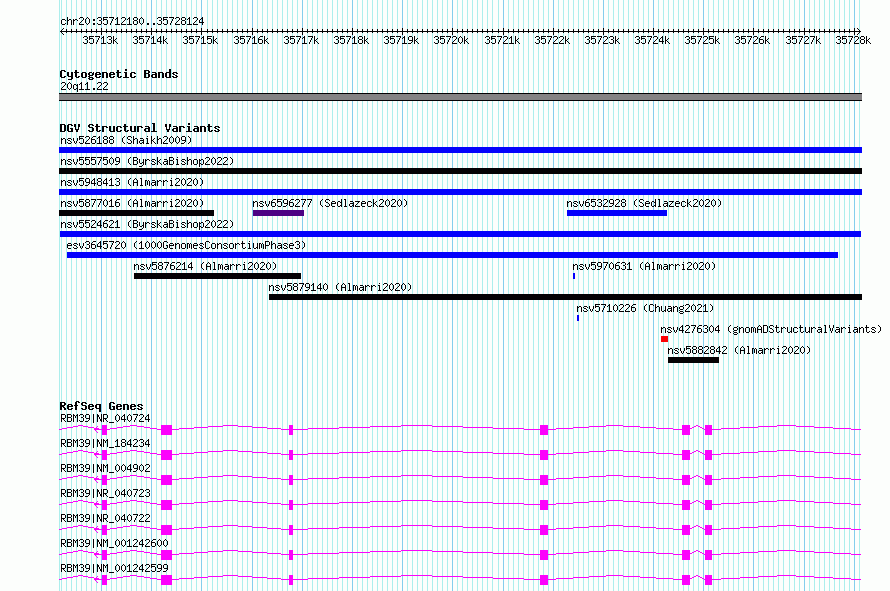Click the RefSeq Genes track title

pos(101,406)
